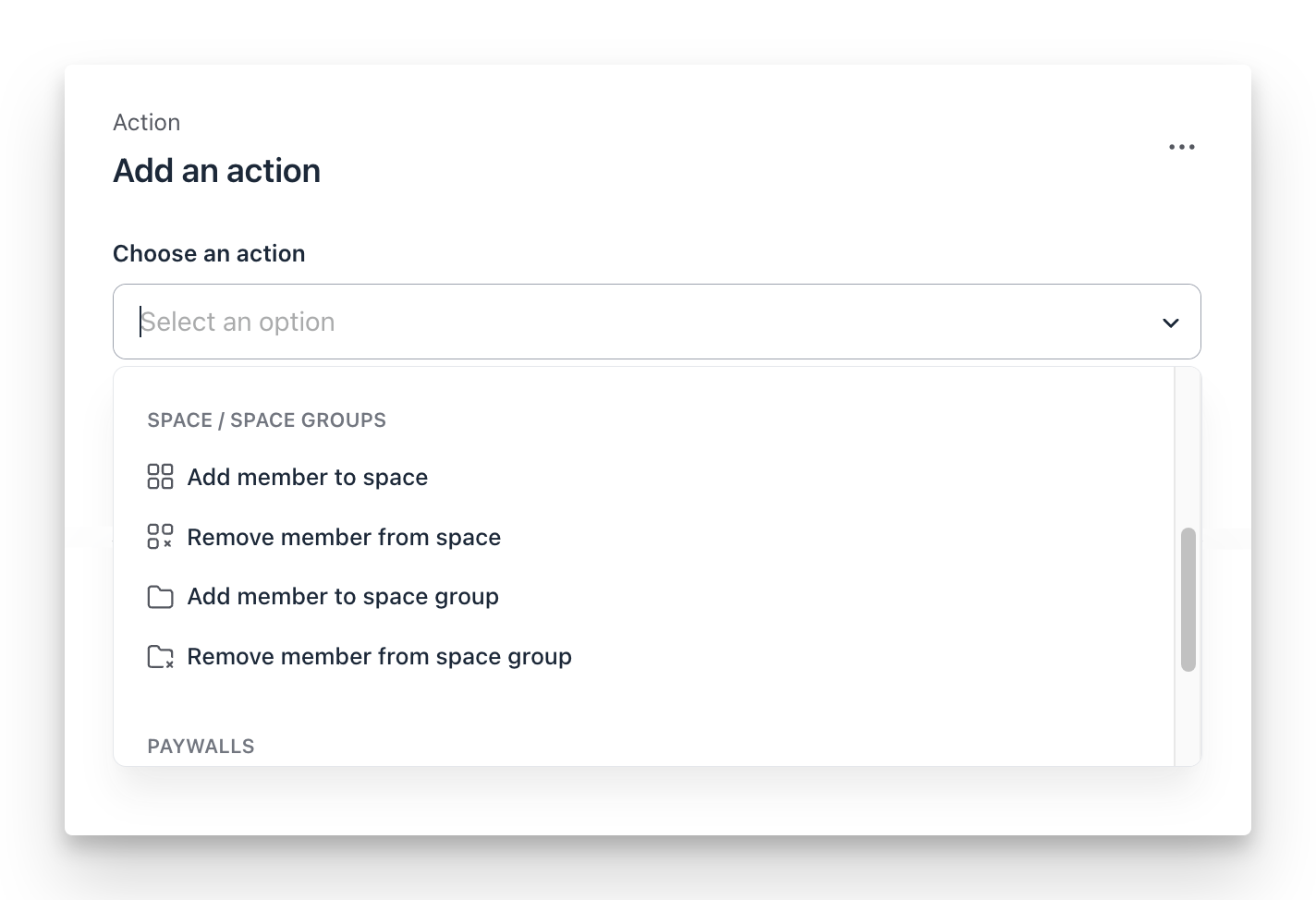The image size is (1316, 900).
Task: Select the Remove member from space action
Action: [x=344, y=537]
